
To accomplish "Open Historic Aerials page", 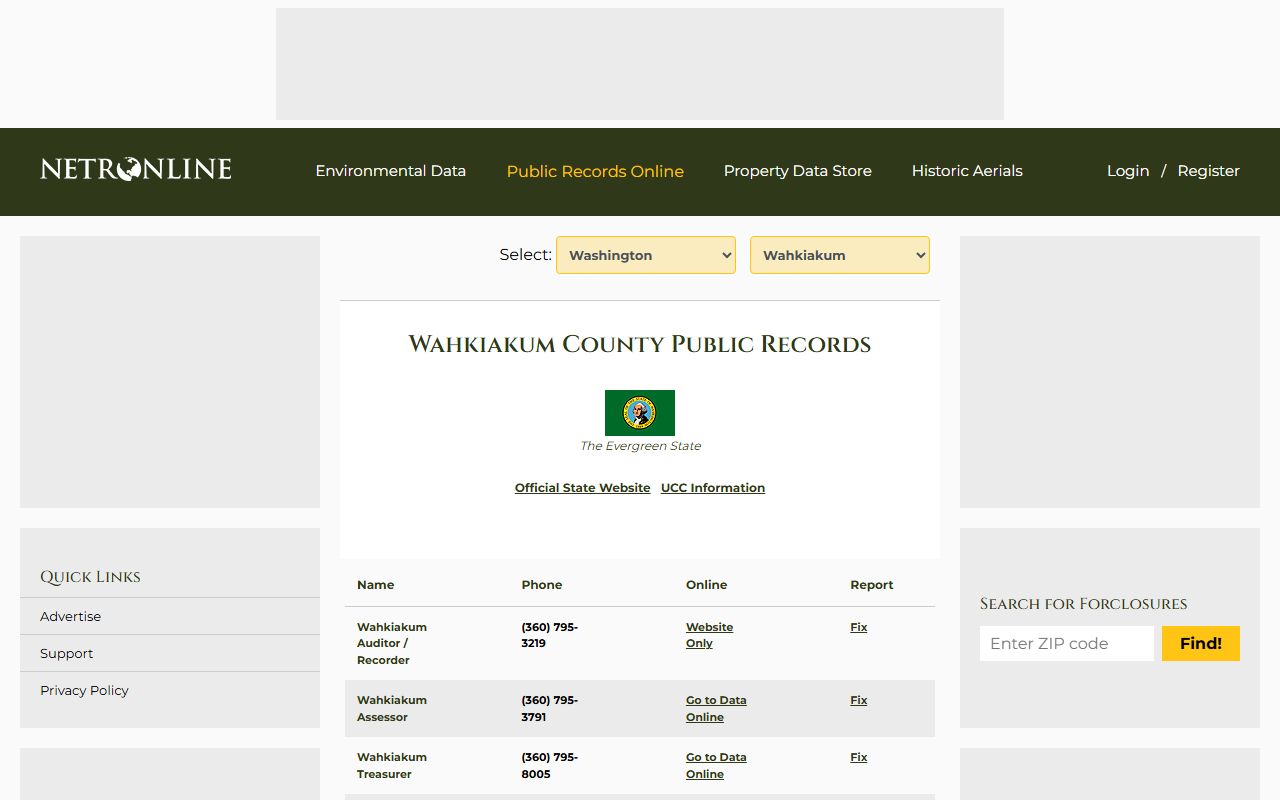I will [x=967, y=171].
